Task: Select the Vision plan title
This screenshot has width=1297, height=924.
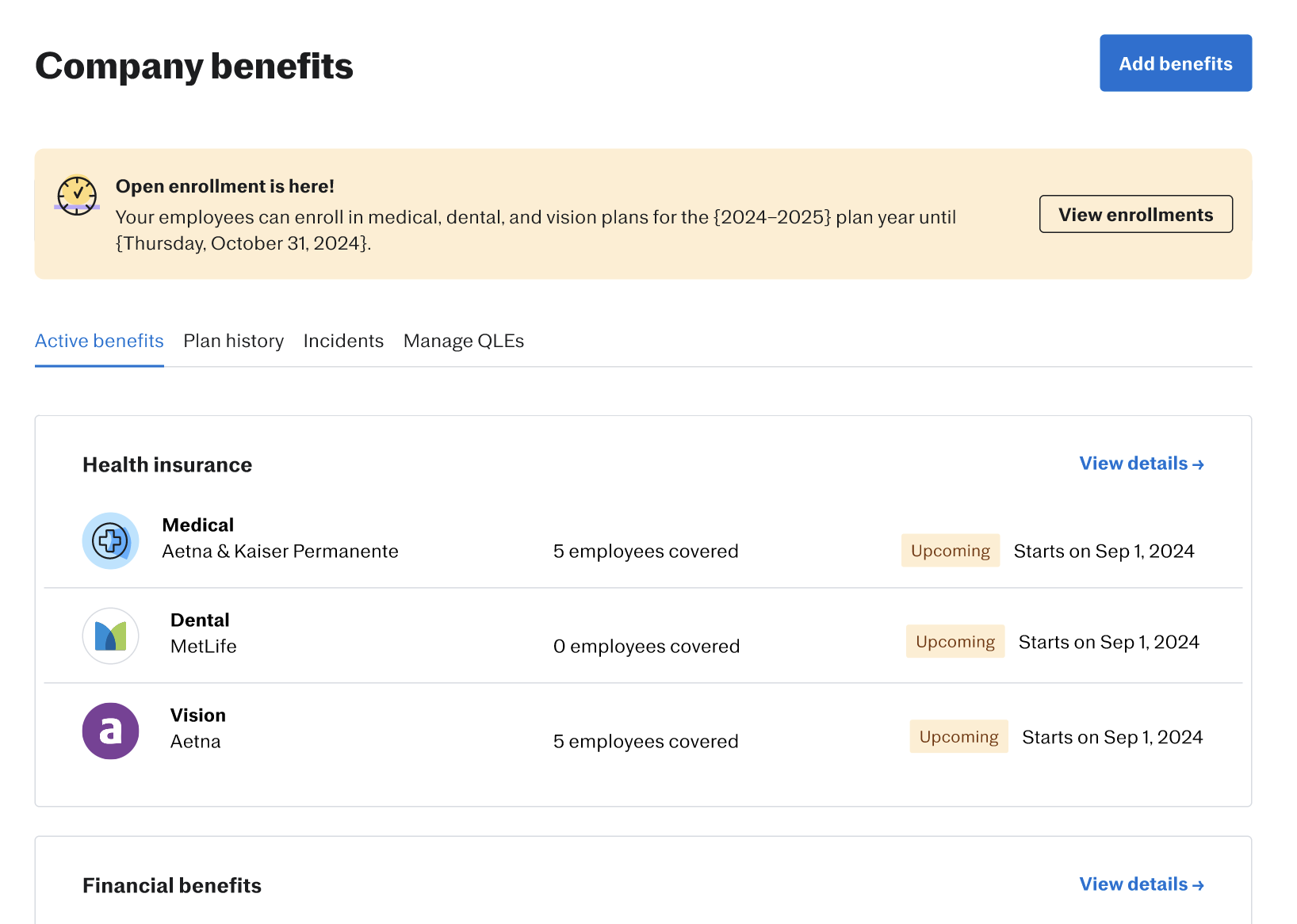Action: (198, 716)
